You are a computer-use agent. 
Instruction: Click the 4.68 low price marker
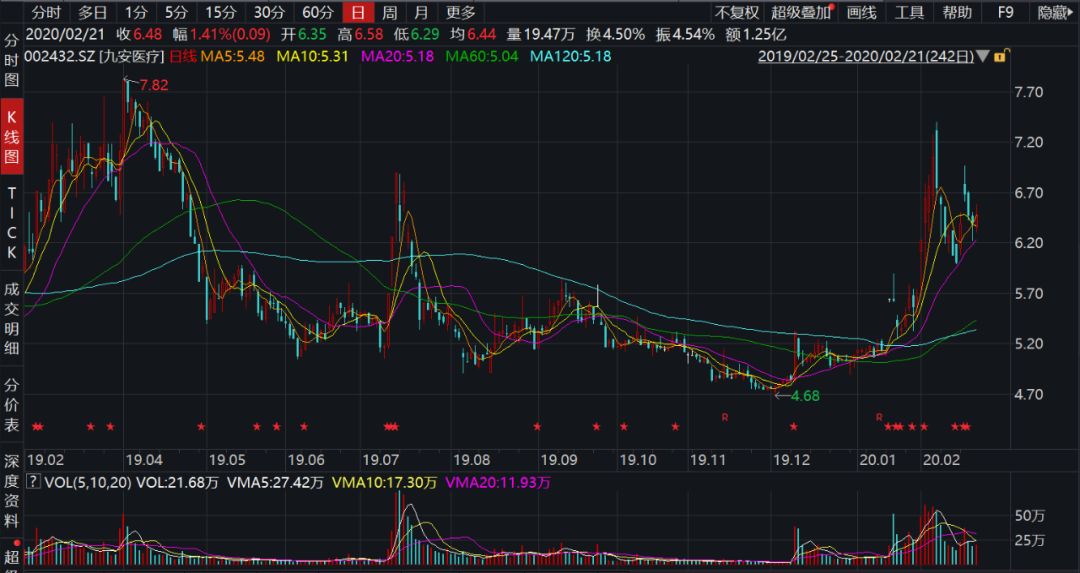tap(804, 396)
